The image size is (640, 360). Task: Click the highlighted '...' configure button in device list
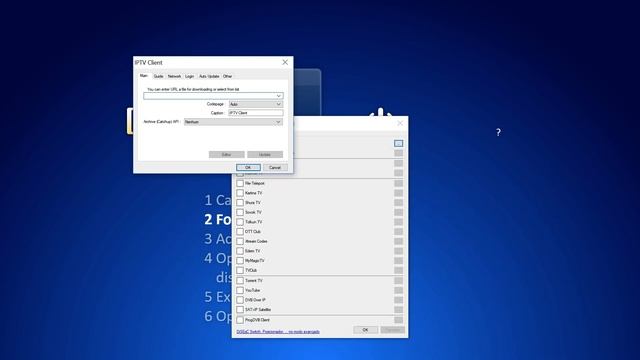(398, 143)
